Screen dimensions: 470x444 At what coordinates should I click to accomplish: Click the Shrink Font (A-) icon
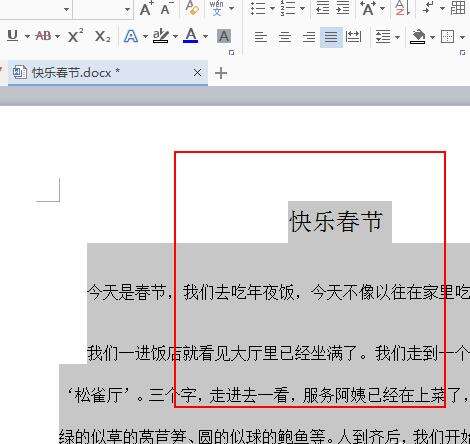(166, 8)
